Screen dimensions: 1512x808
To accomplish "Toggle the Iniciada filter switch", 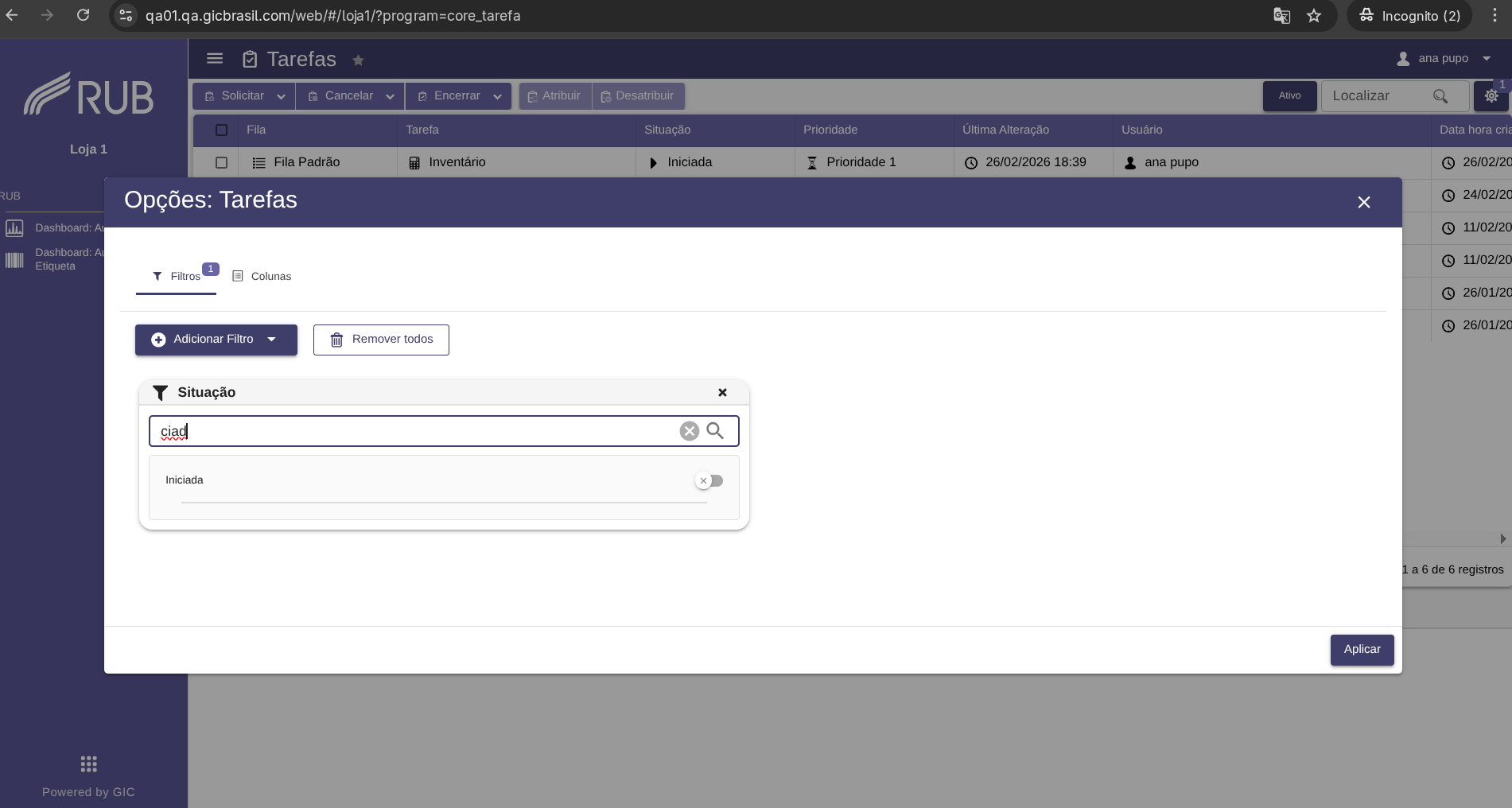I will [x=709, y=480].
